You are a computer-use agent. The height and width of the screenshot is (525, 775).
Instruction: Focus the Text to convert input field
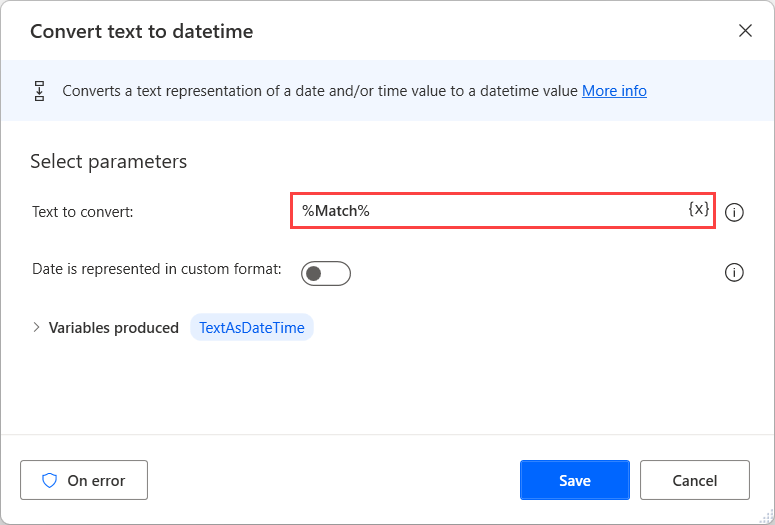coord(502,211)
